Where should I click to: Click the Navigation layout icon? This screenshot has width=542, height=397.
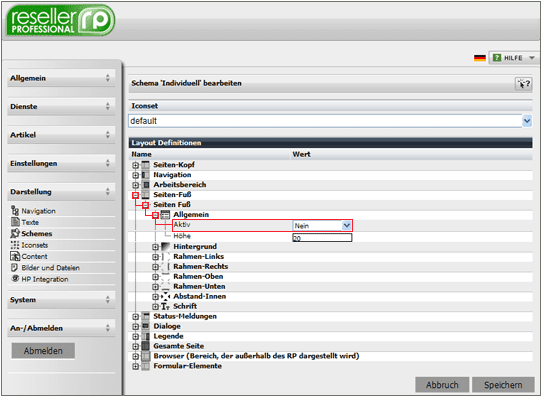(x=146, y=175)
